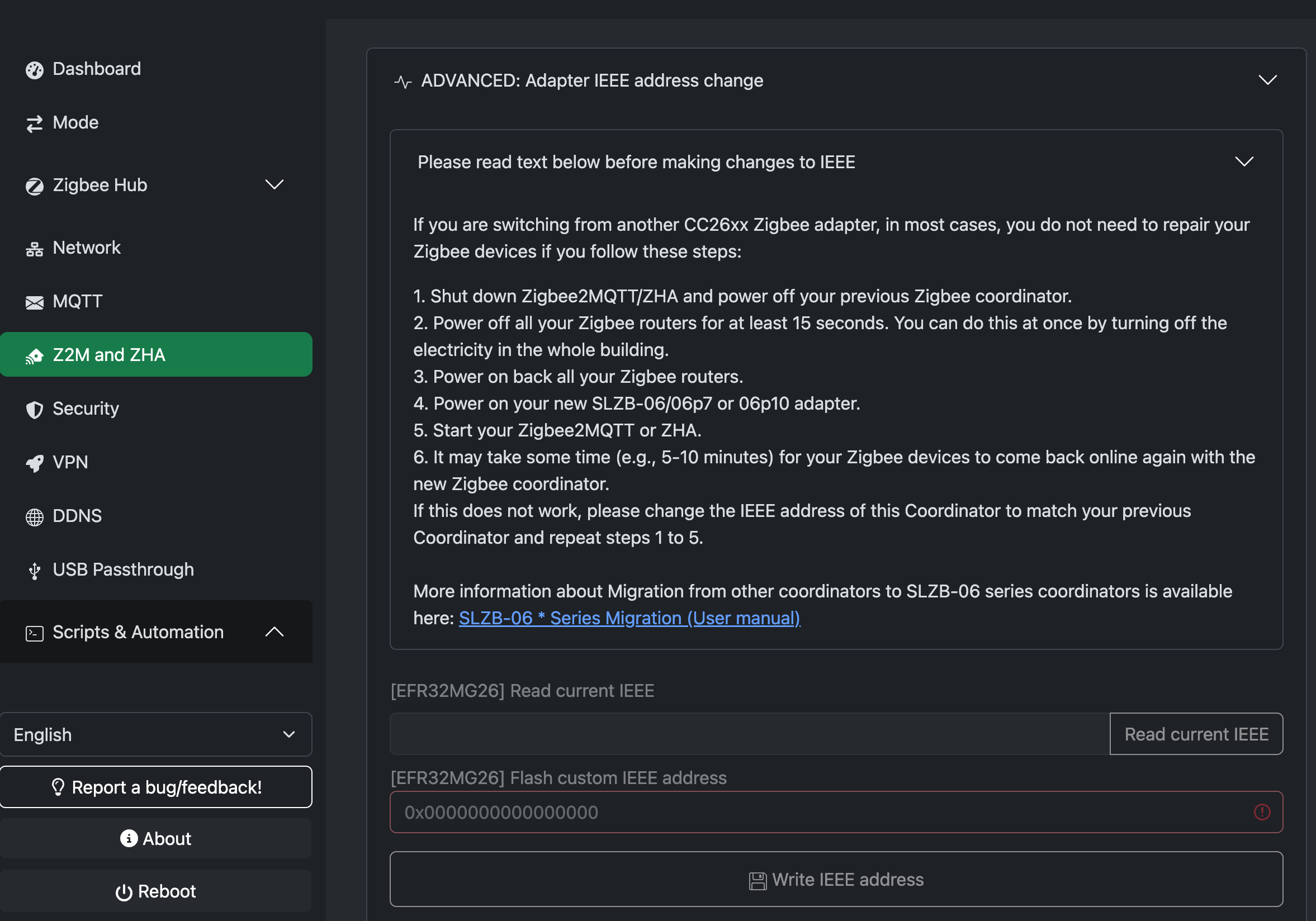This screenshot has width=1316, height=921.
Task: Open the SLZB-06 Series Migration user manual link
Action: click(629, 618)
